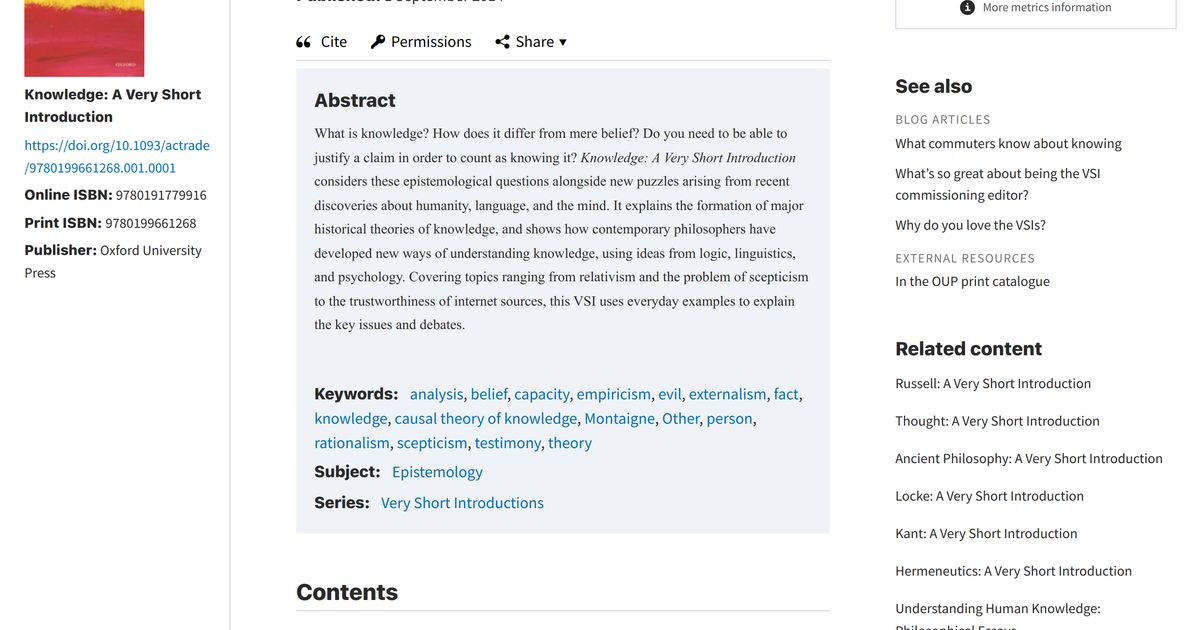Open the 'empiricism' keyword link
Image resolution: width=1200 pixels, height=630 pixels.
613,394
